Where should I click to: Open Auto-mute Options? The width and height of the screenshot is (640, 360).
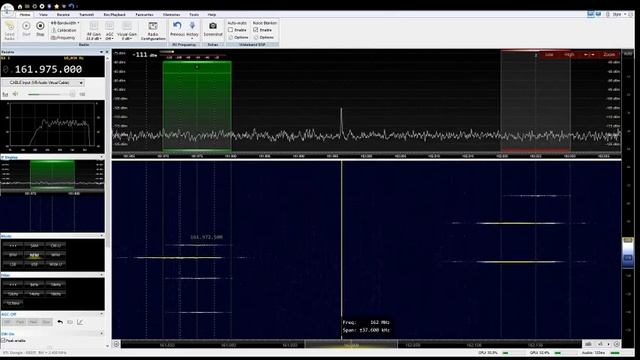(238, 38)
